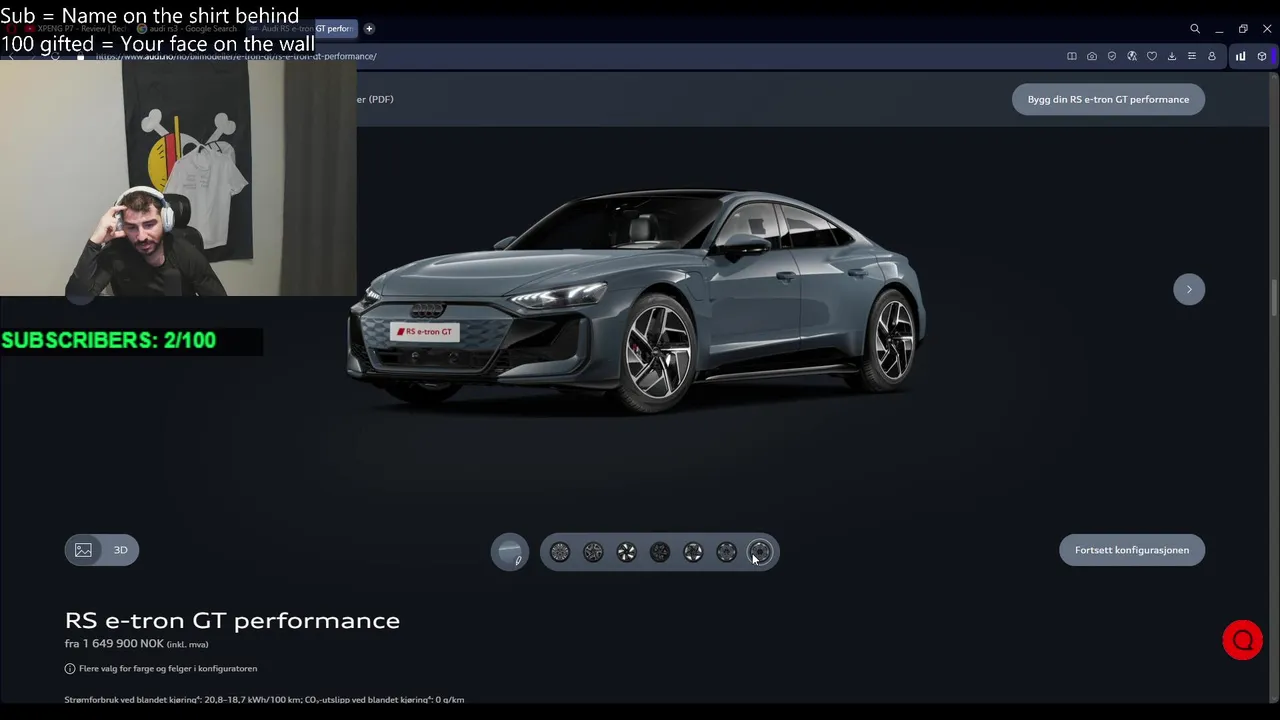Click the bar-chart sidebar icon
This screenshot has height=720, width=1280.
pyautogui.click(x=1241, y=56)
